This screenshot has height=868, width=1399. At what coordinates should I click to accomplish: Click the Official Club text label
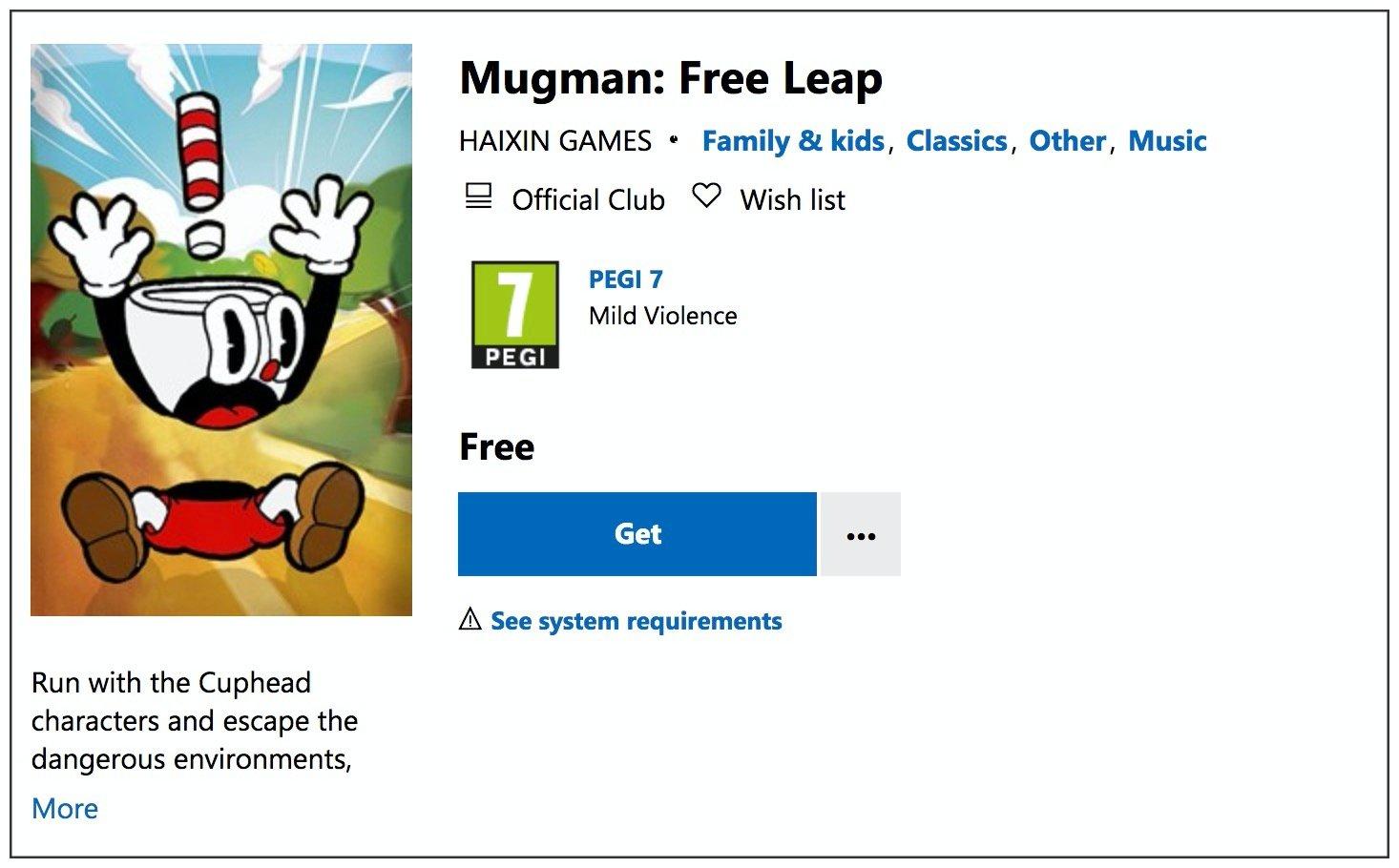[x=588, y=199]
